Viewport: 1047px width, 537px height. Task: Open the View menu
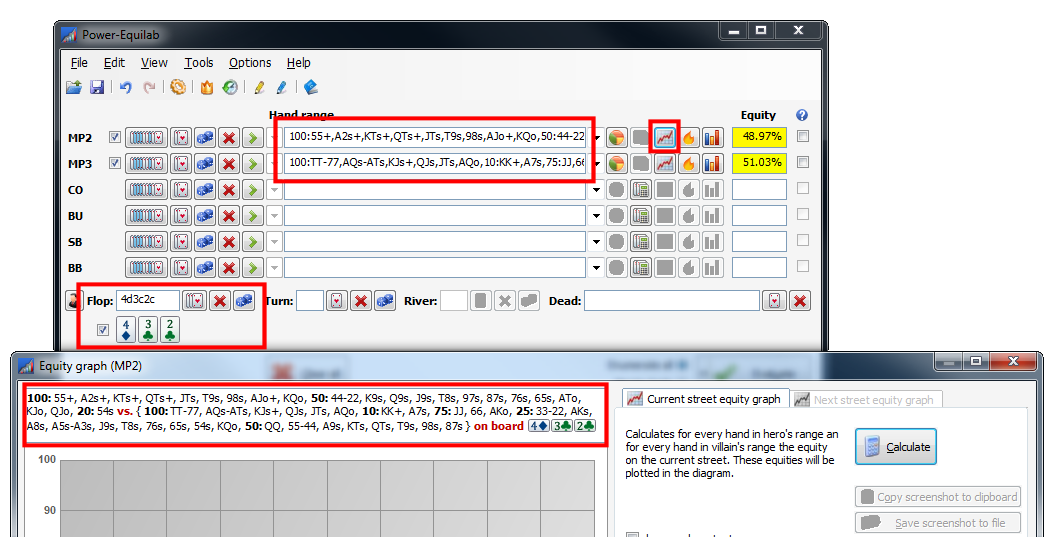click(154, 63)
